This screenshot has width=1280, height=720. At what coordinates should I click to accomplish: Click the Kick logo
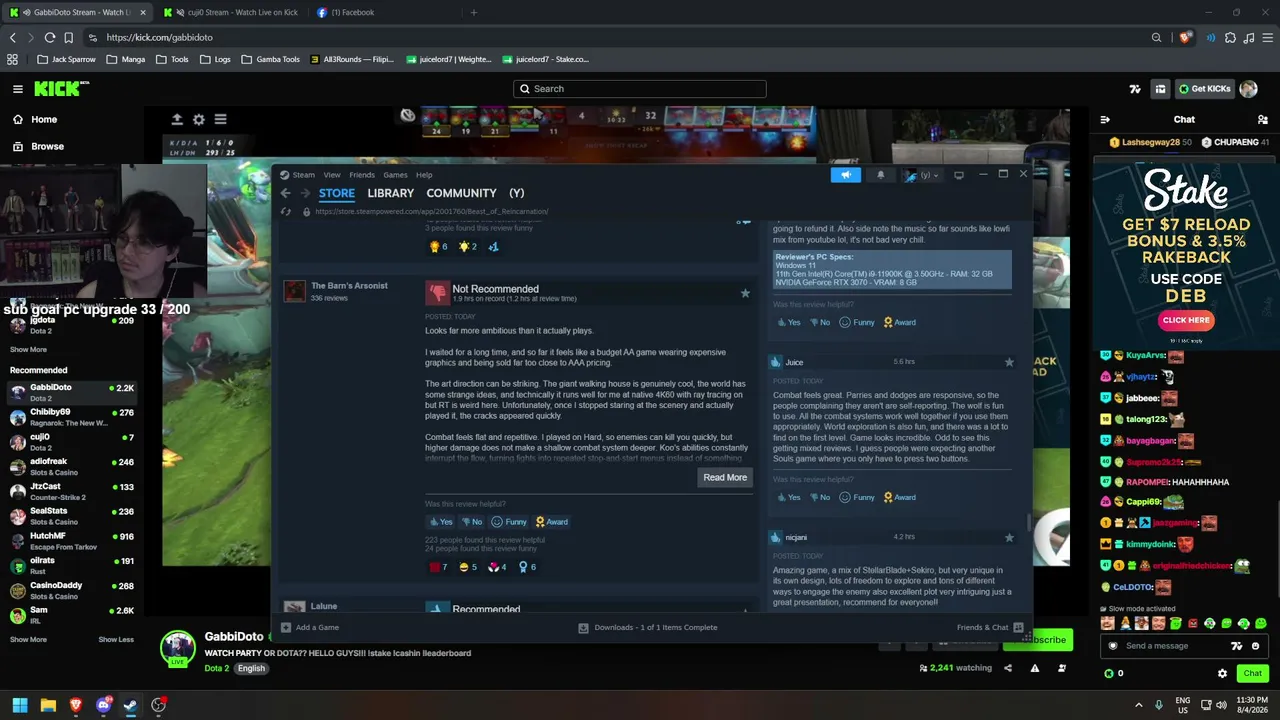pyautogui.click(x=61, y=89)
